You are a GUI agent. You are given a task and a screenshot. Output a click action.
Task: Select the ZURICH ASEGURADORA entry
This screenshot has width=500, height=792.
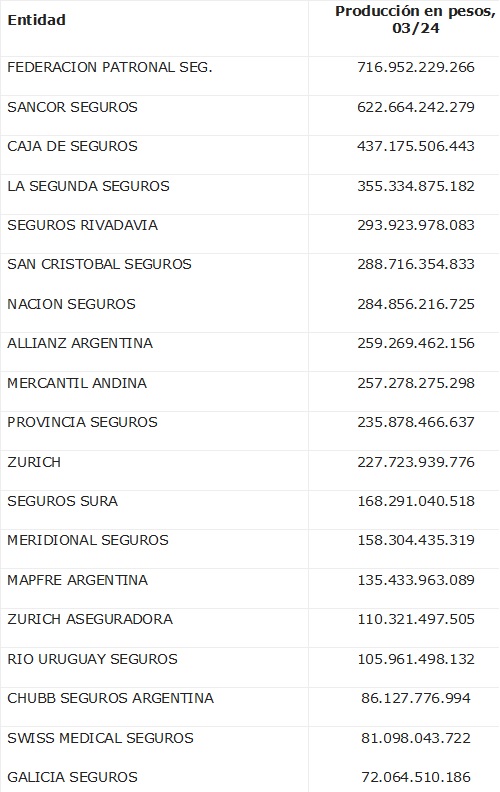click(x=90, y=619)
